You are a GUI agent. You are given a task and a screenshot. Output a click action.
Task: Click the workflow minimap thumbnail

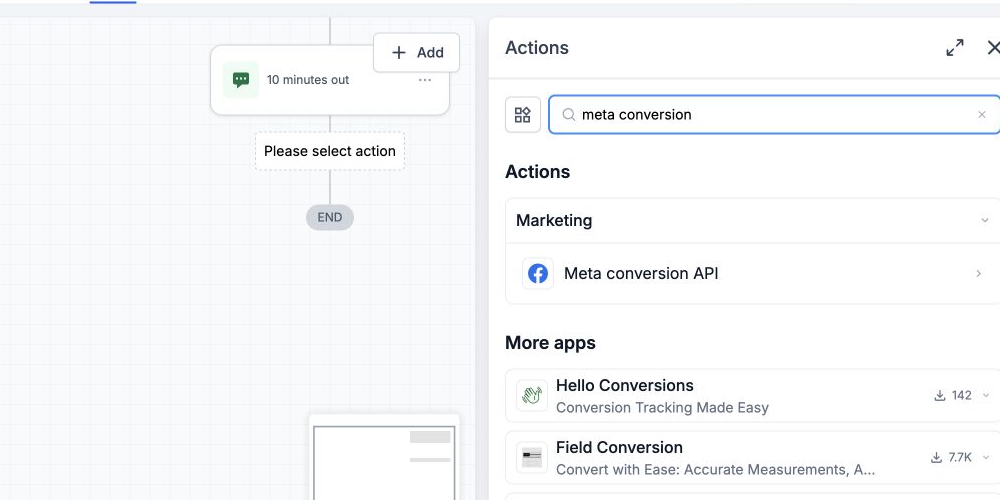click(384, 459)
